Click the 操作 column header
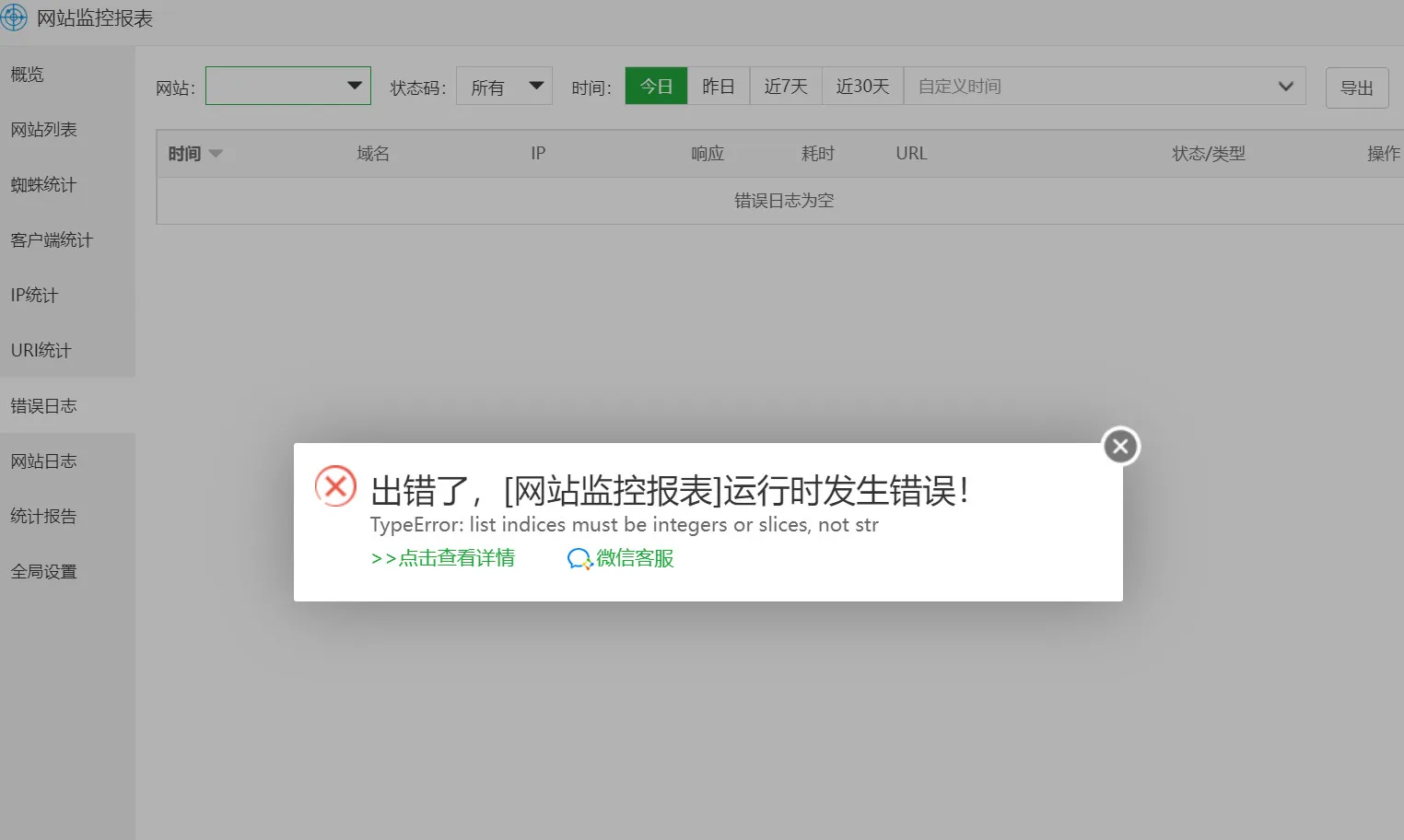Screen dimensions: 1404x840 1384,154
